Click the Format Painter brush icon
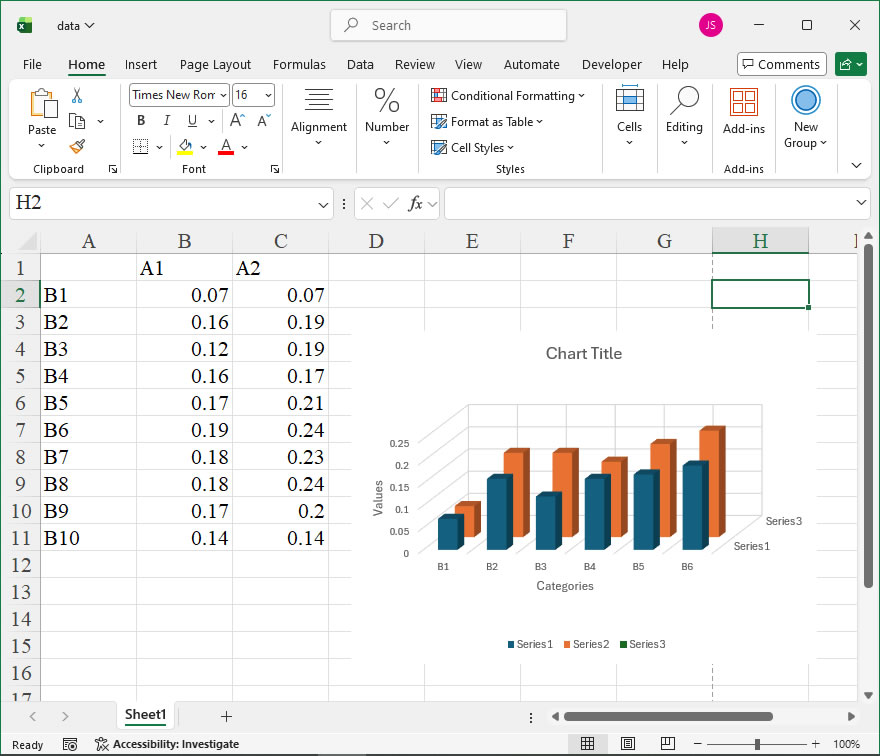The image size is (880, 756). [x=77, y=146]
